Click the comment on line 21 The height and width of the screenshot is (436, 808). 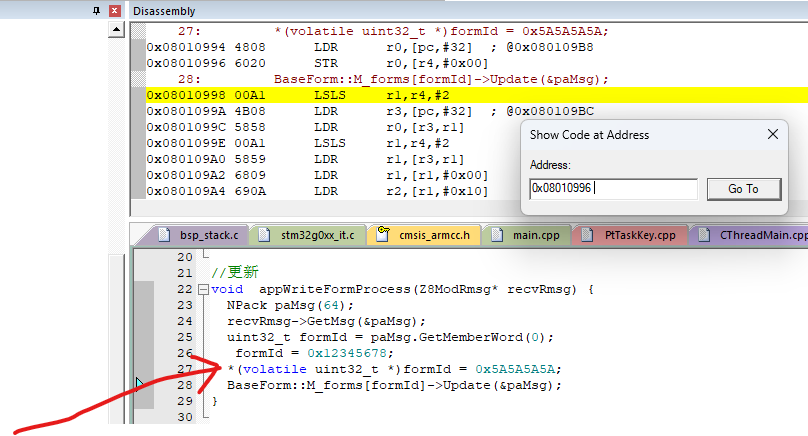point(235,272)
